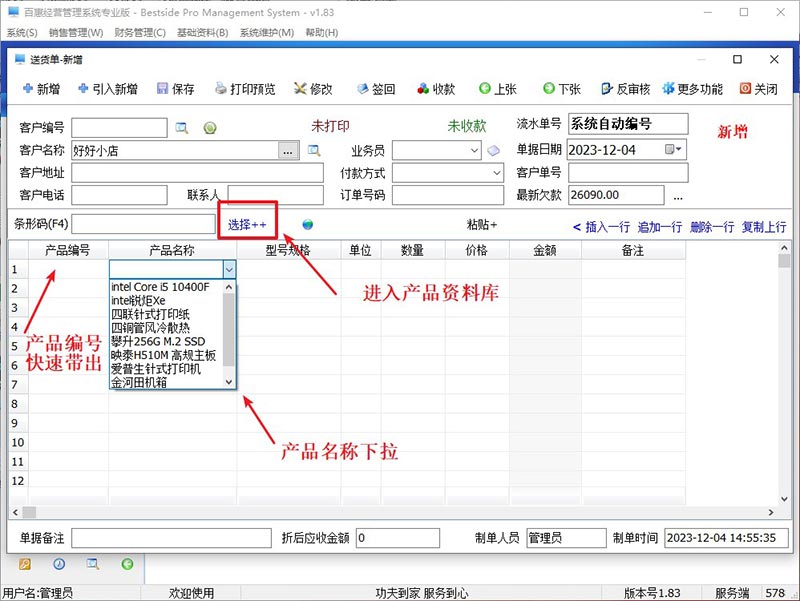Select 攀升256G M.2 SSD from list
The image size is (800, 601).
[x=166, y=341]
